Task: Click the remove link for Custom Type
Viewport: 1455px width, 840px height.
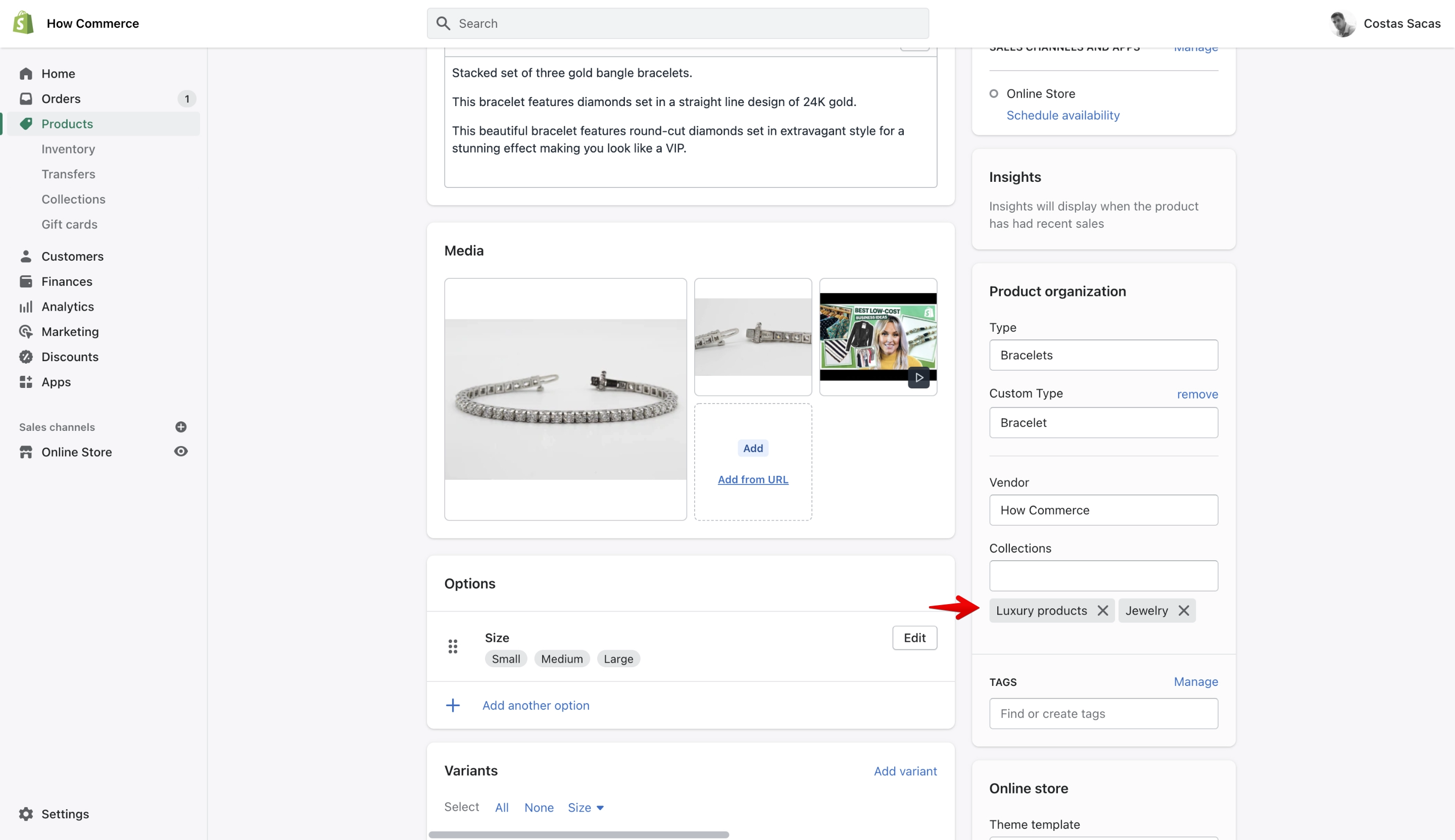Action: 1197,394
